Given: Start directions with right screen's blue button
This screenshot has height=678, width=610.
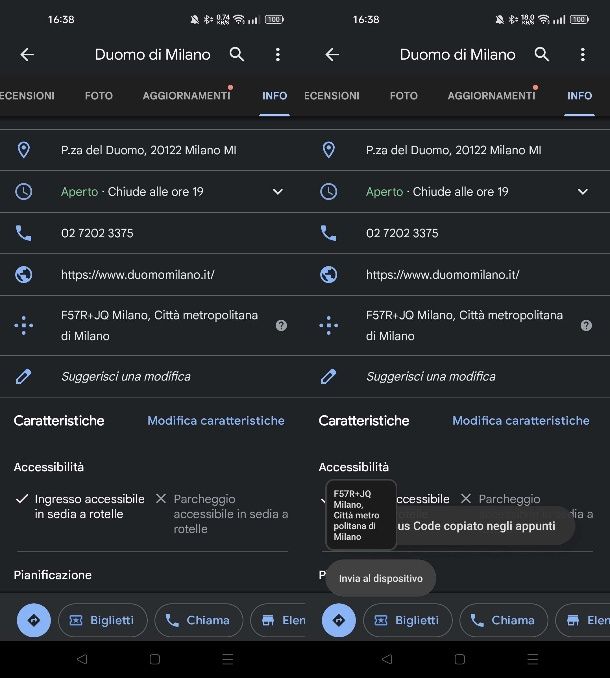Looking at the screenshot, I should coord(339,620).
